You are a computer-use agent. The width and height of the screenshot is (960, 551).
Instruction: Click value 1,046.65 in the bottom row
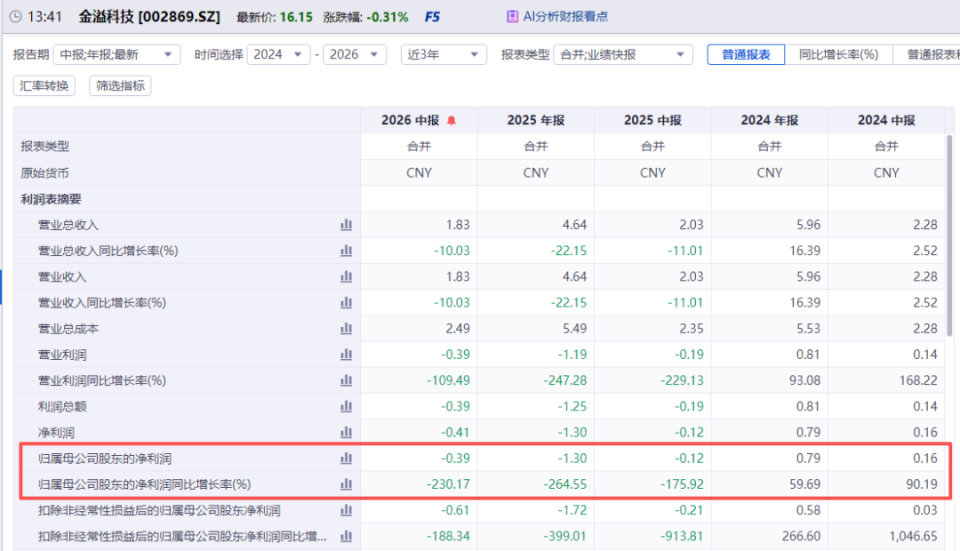(913, 536)
